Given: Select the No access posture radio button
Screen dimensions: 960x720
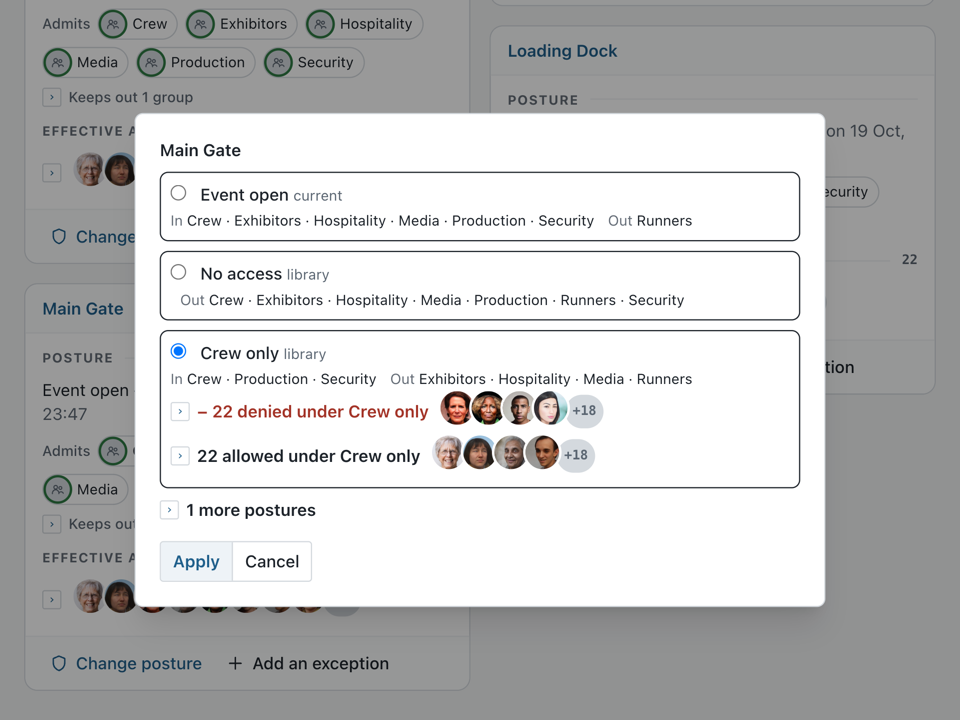Looking at the screenshot, I should tap(178, 272).
